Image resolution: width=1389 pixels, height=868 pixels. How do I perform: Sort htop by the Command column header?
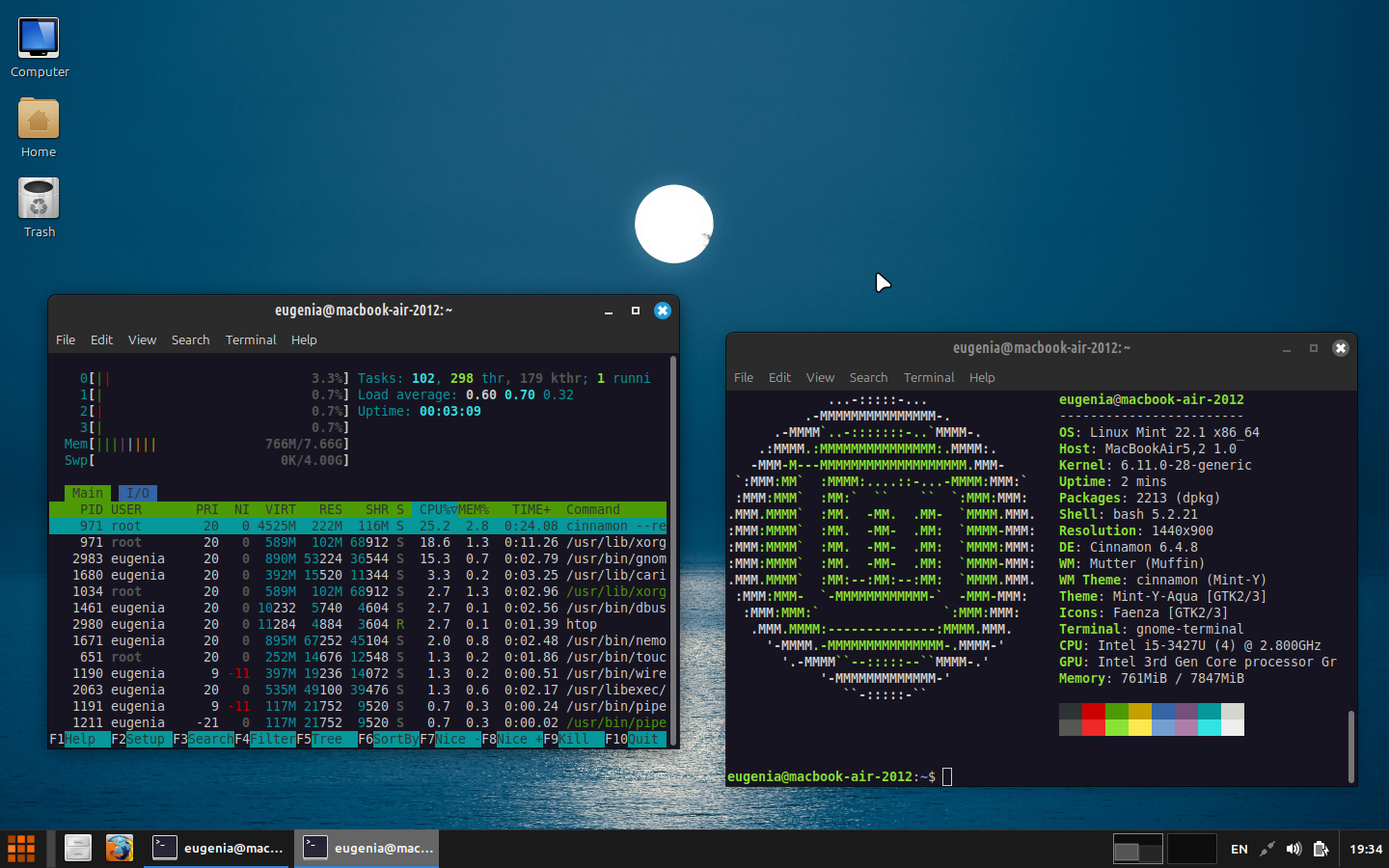(x=593, y=509)
